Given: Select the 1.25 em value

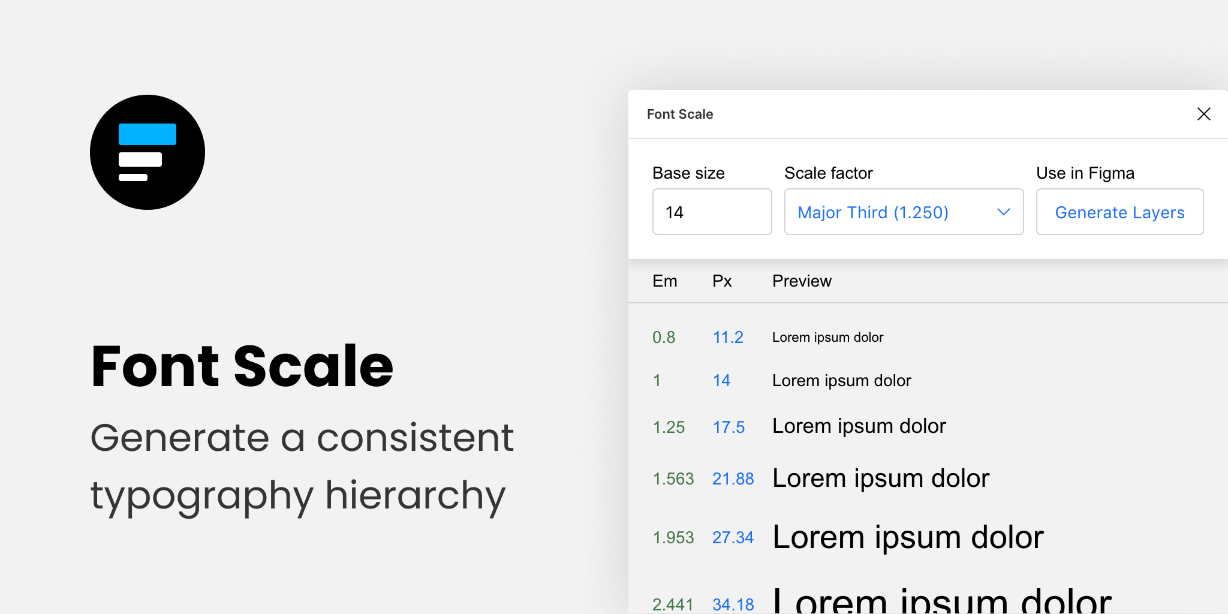Looking at the screenshot, I should click(x=669, y=427).
